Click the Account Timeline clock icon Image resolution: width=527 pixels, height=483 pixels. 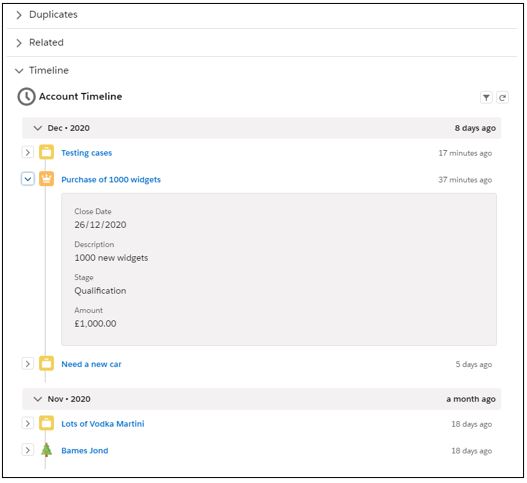26,97
